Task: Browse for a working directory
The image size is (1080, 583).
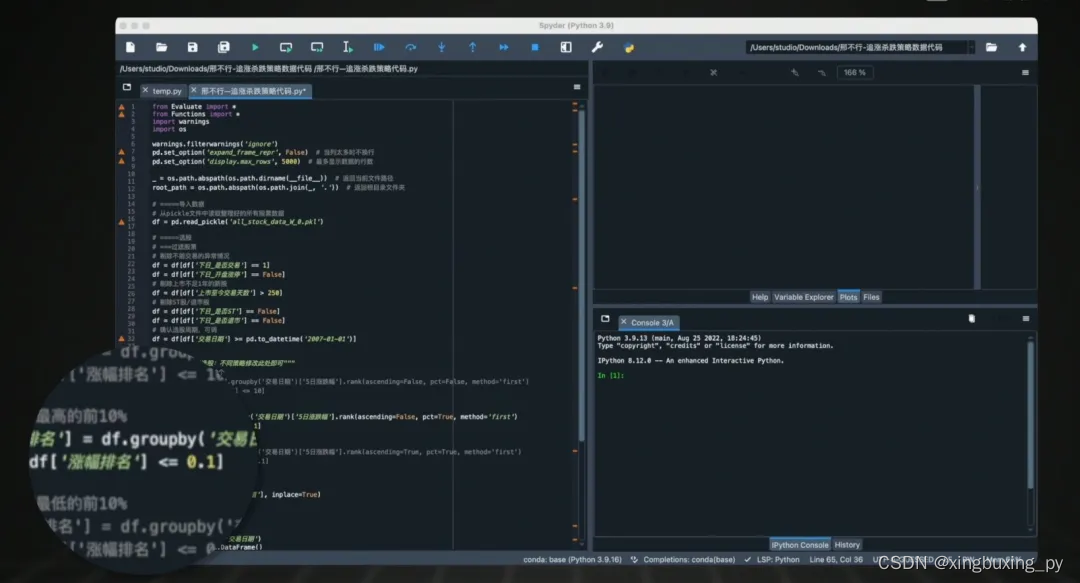Action: (991, 47)
